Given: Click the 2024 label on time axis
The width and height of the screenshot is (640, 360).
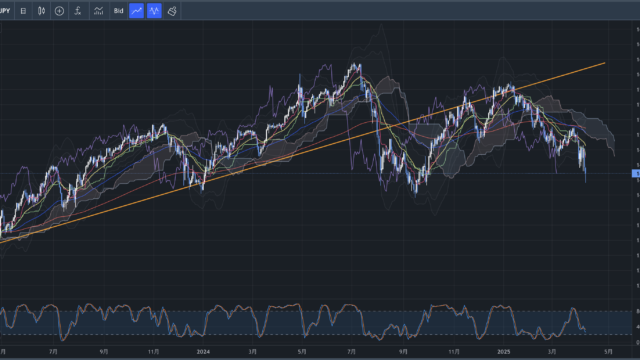Looking at the screenshot, I should point(203,351).
